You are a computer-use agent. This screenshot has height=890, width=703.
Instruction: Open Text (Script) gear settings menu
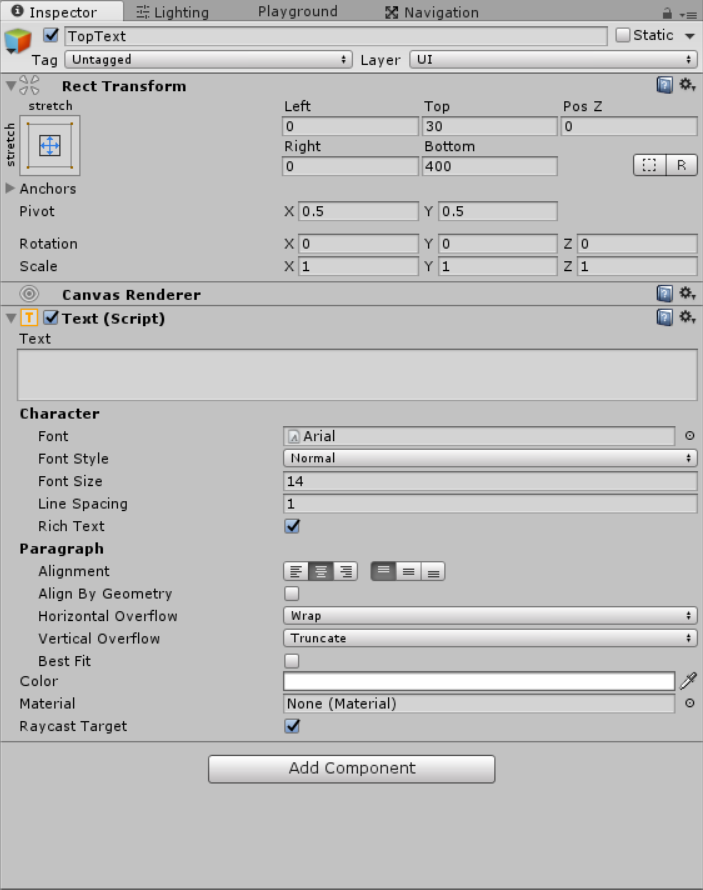pyautogui.click(x=687, y=317)
